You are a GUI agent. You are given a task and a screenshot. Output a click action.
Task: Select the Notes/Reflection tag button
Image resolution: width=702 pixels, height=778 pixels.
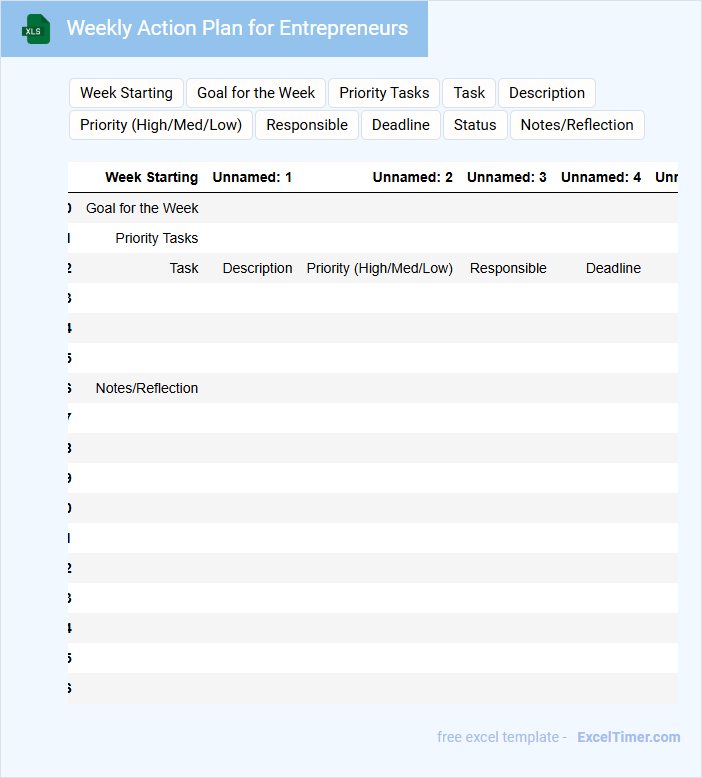[577, 125]
